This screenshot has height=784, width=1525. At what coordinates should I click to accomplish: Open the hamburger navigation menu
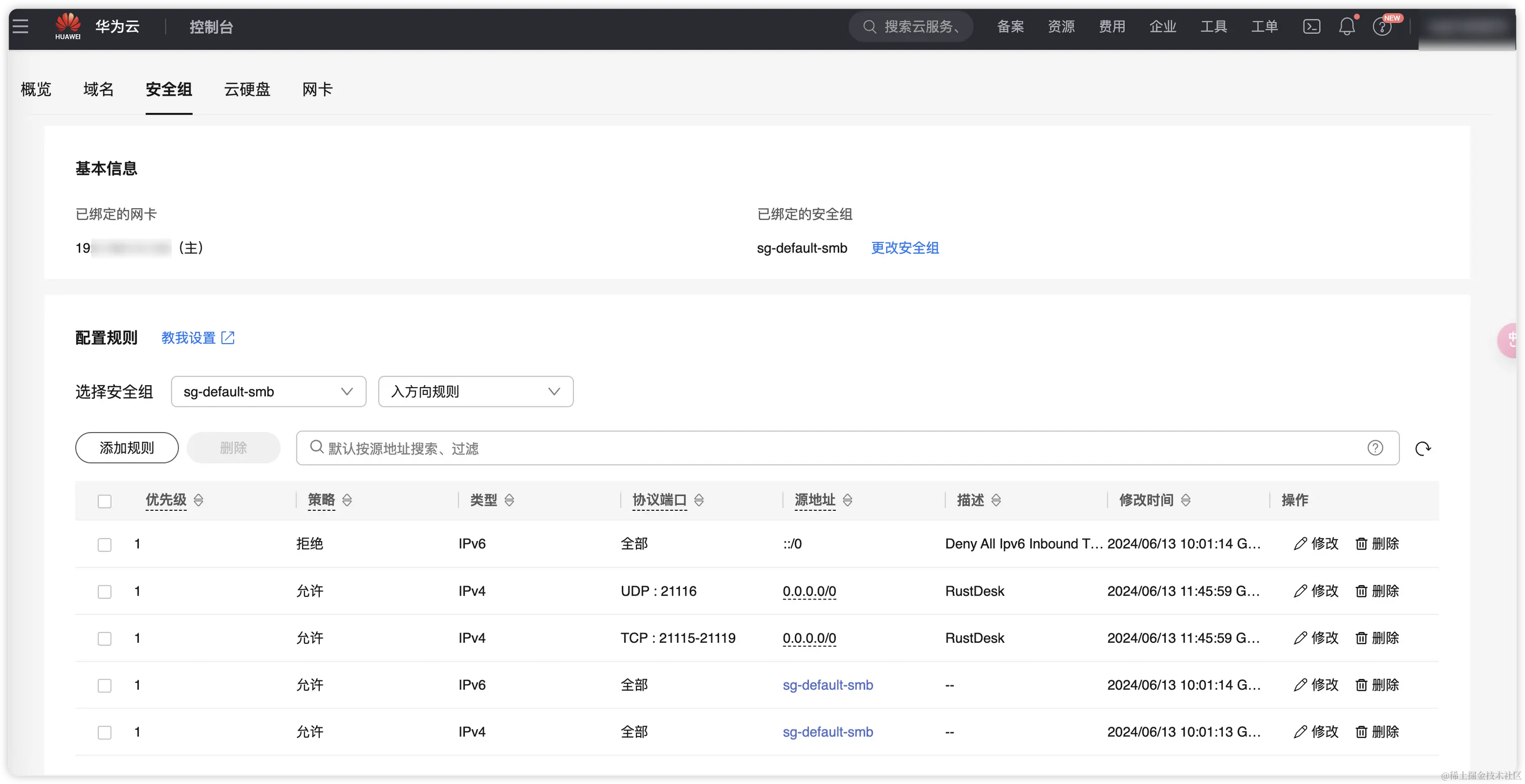coord(21,26)
